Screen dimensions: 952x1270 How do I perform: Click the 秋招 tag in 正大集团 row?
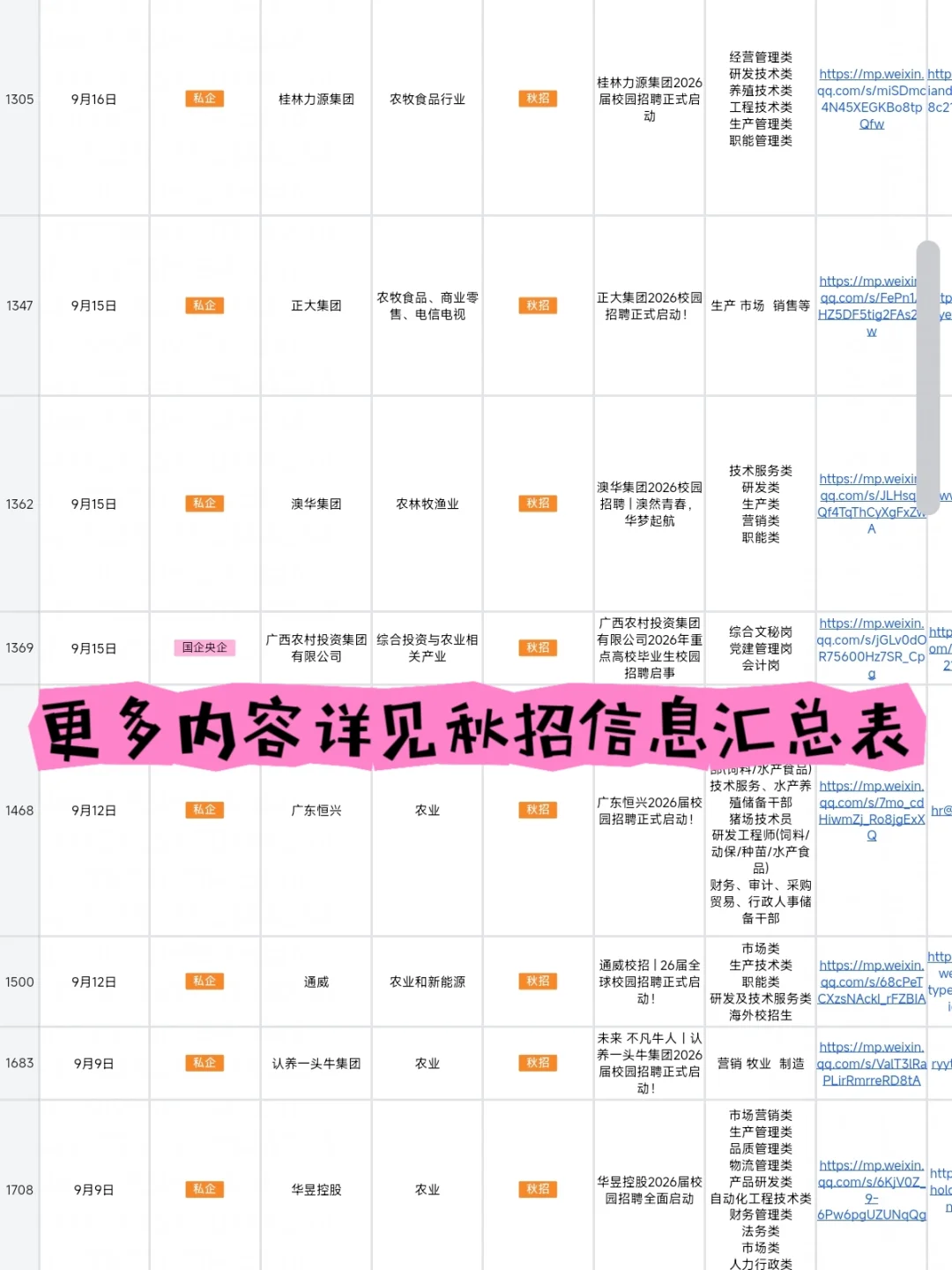coord(538,305)
